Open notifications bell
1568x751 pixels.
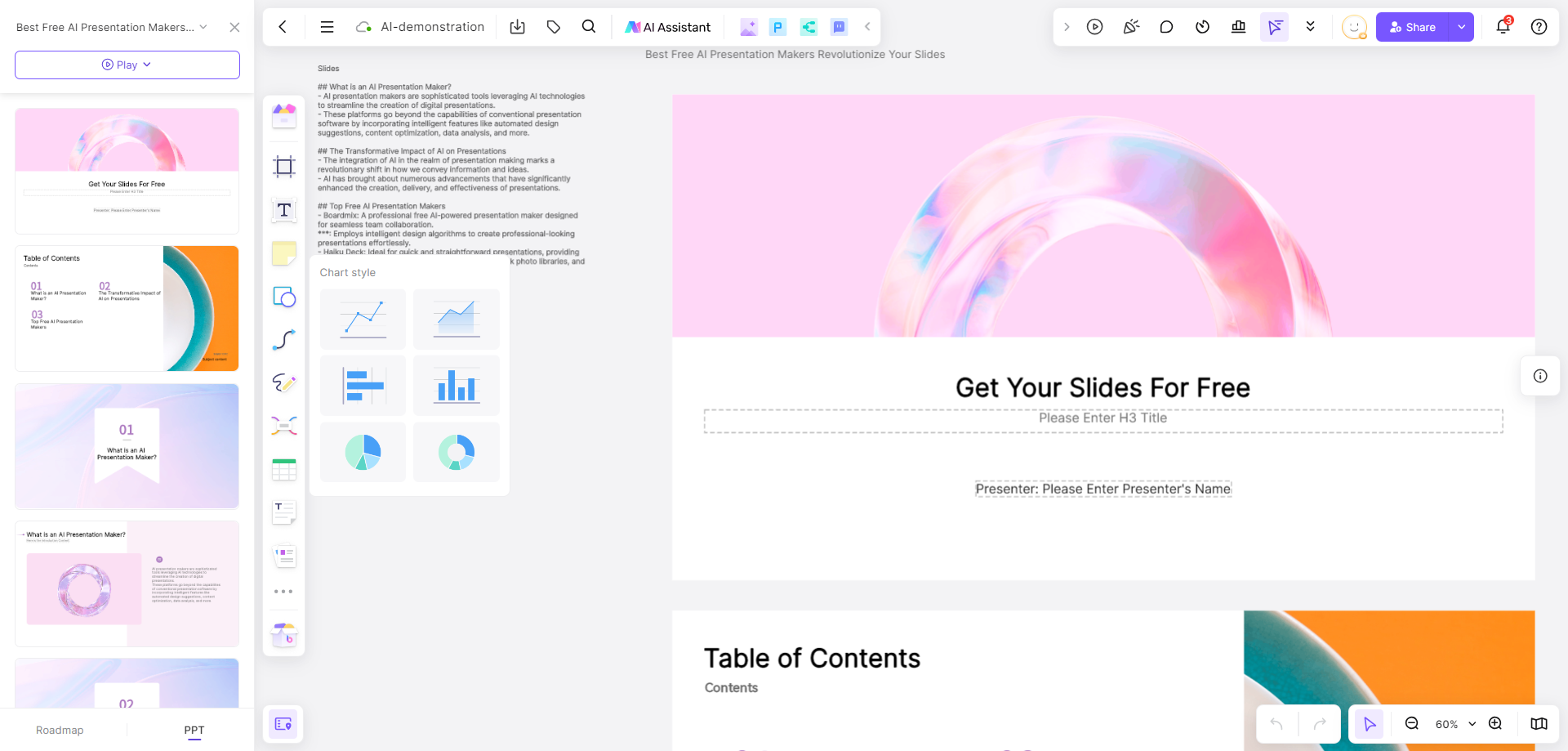click(1503, 27)
